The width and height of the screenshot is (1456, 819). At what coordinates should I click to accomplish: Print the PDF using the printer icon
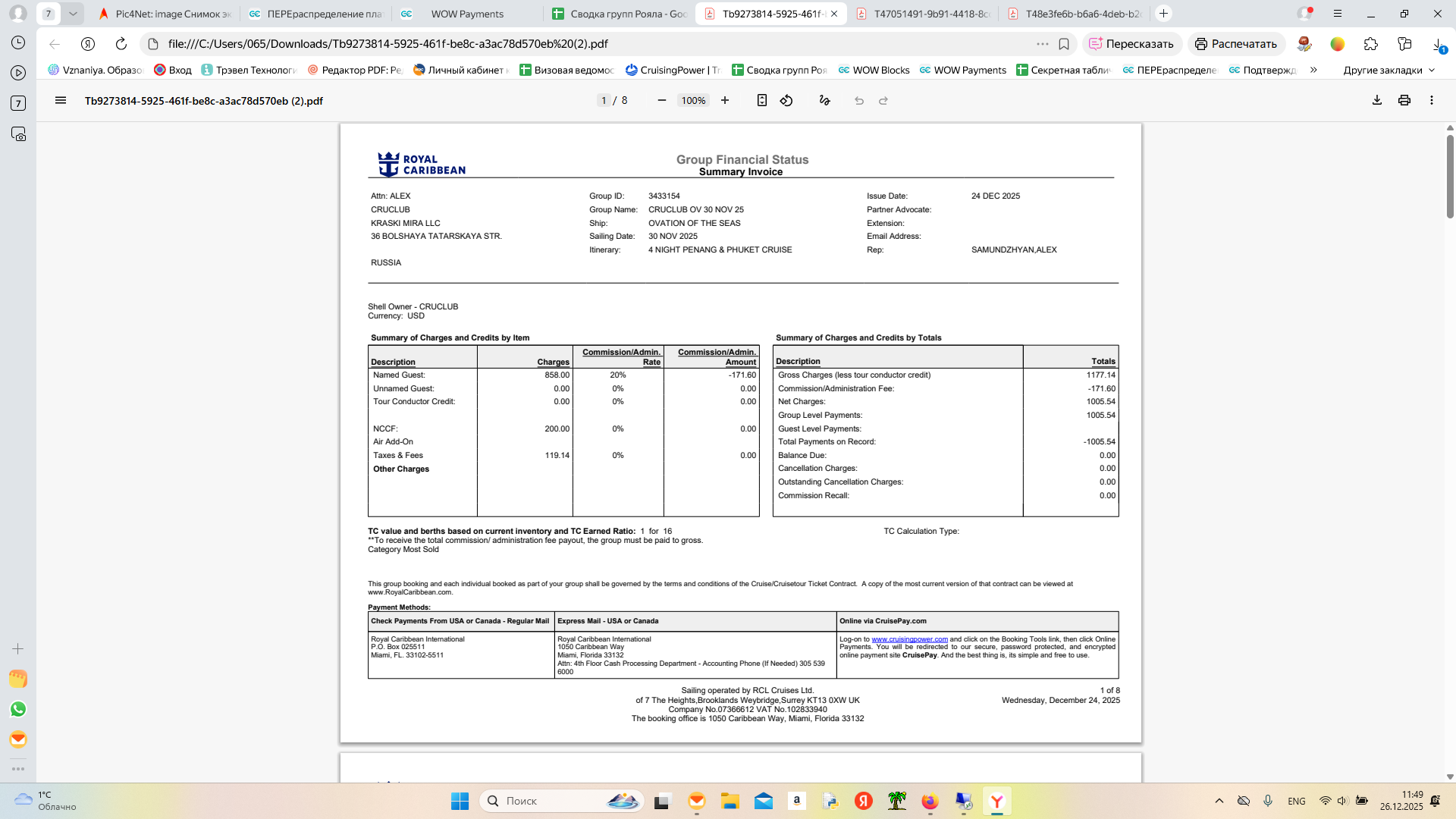pyautogui.click(x=1404, y=100)
